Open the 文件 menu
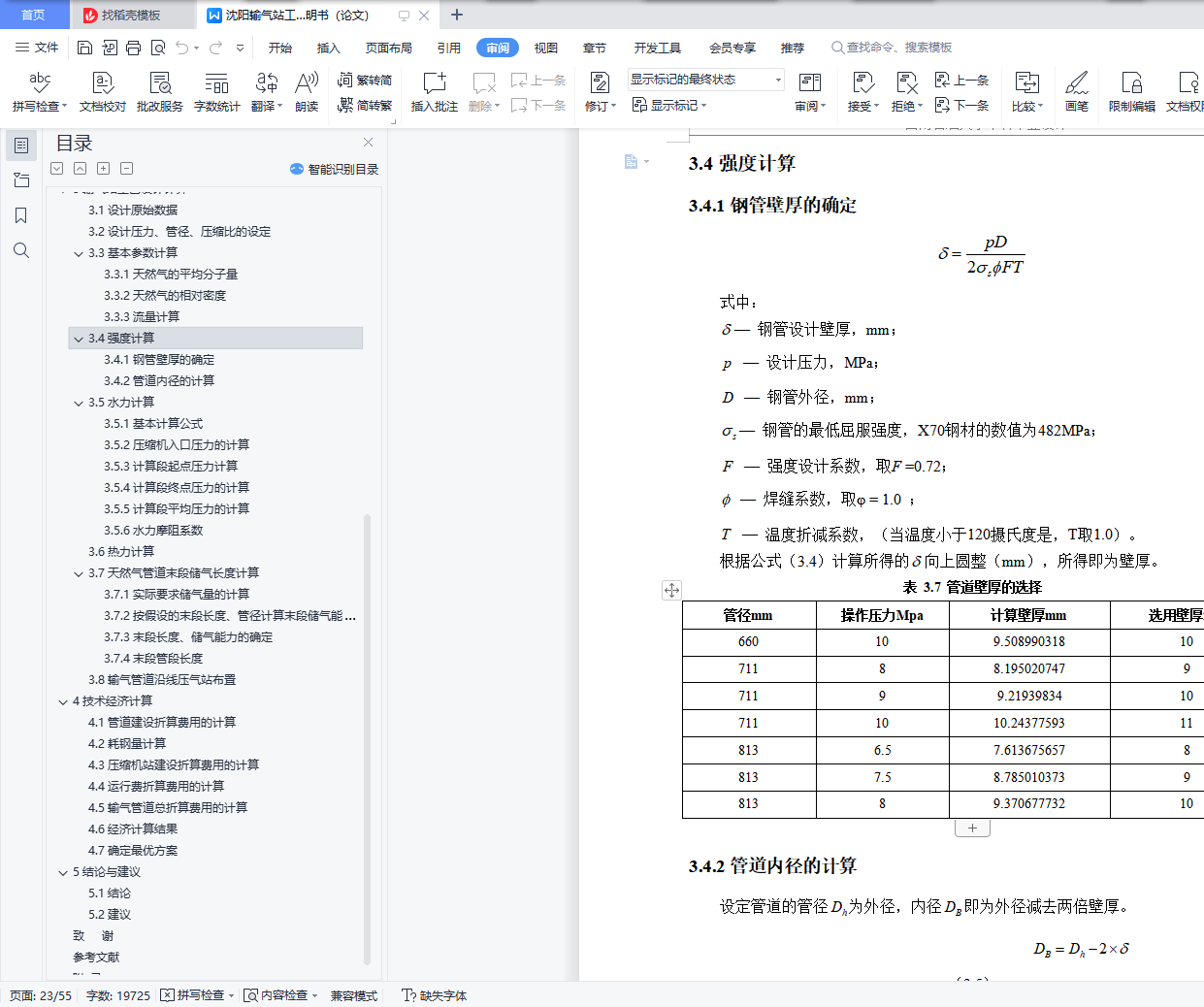 (x=38, y=48)
